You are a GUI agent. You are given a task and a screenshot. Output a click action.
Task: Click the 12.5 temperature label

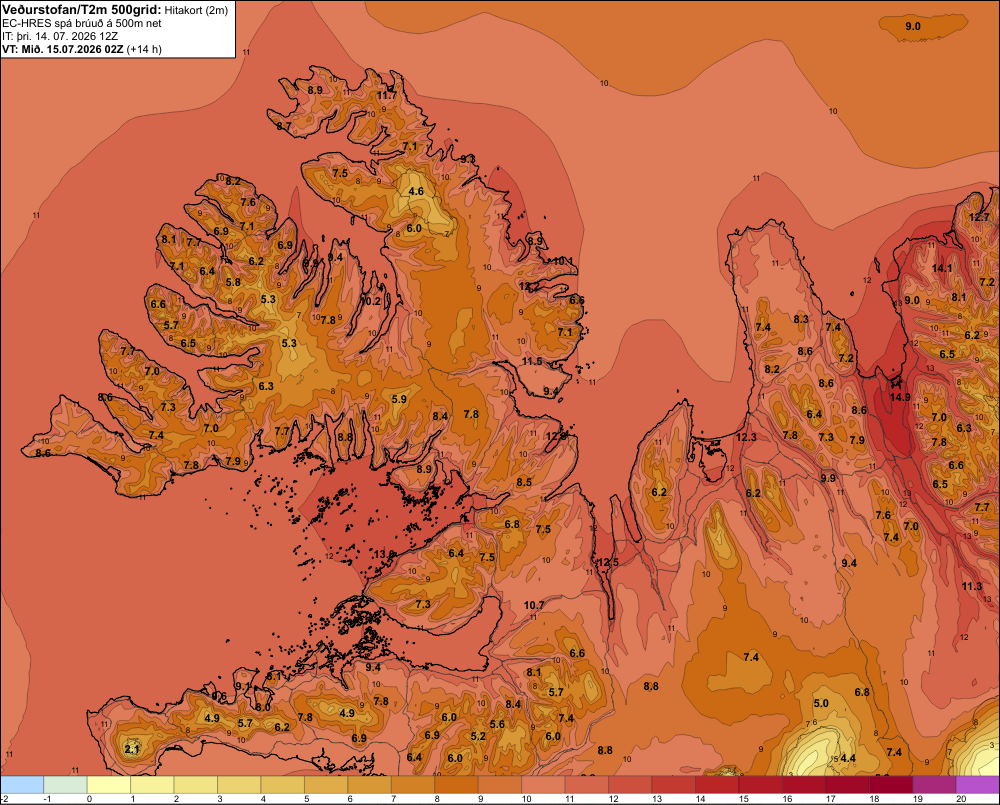tap(607, 562)
